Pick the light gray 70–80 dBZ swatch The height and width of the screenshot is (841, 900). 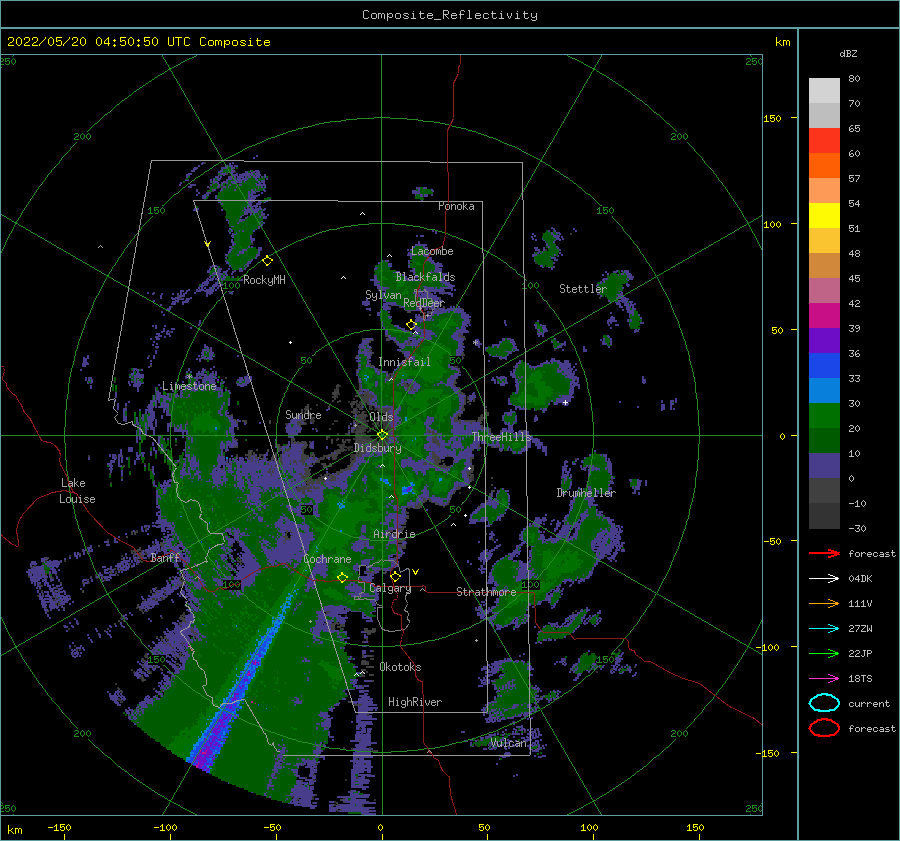coord(824,91)
